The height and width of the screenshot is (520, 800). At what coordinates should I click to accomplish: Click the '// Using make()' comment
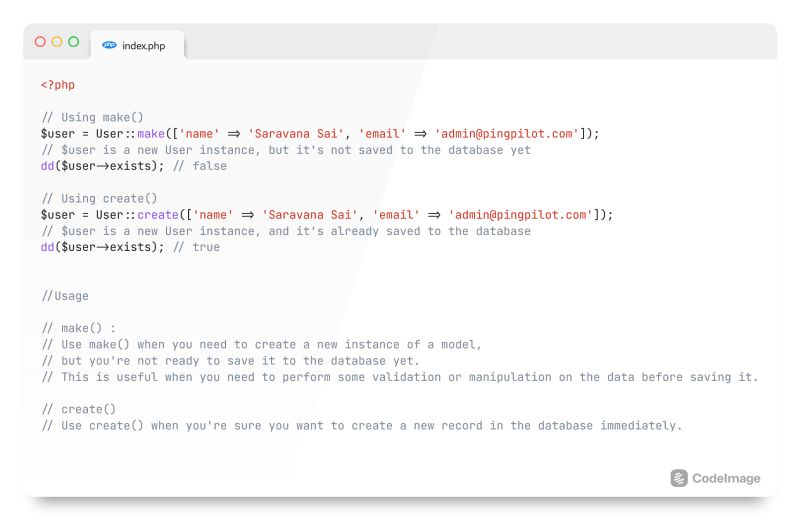[x=92, y=117]
